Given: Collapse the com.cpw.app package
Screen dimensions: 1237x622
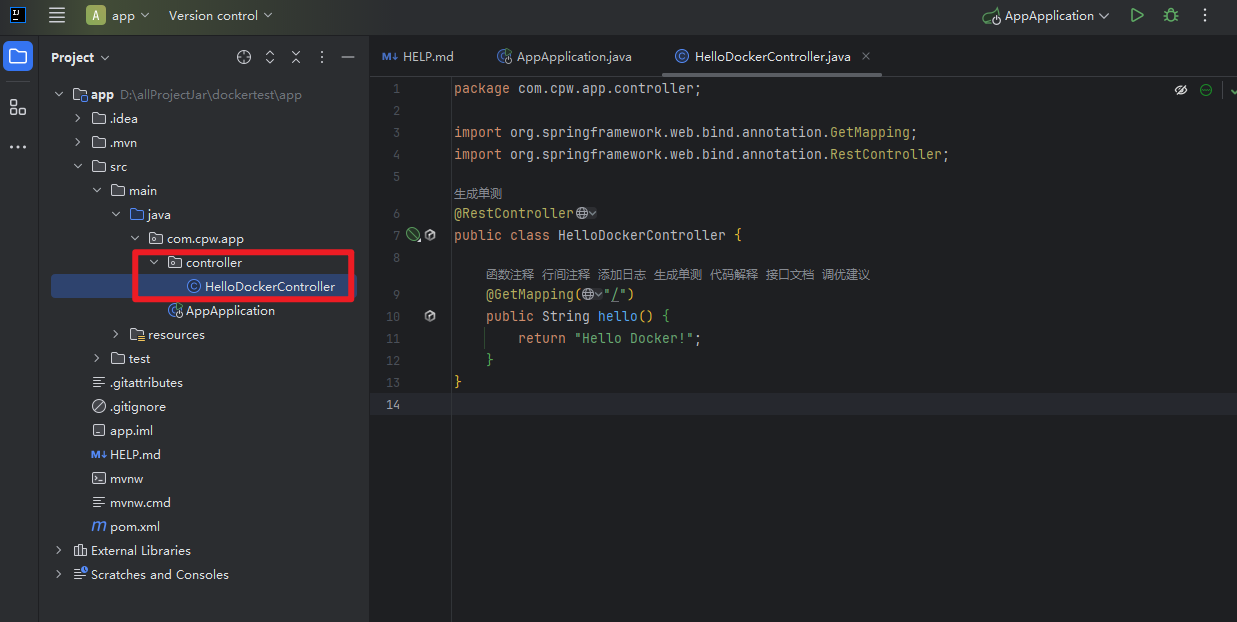Looking at the screenshot, I should point(135,239).
